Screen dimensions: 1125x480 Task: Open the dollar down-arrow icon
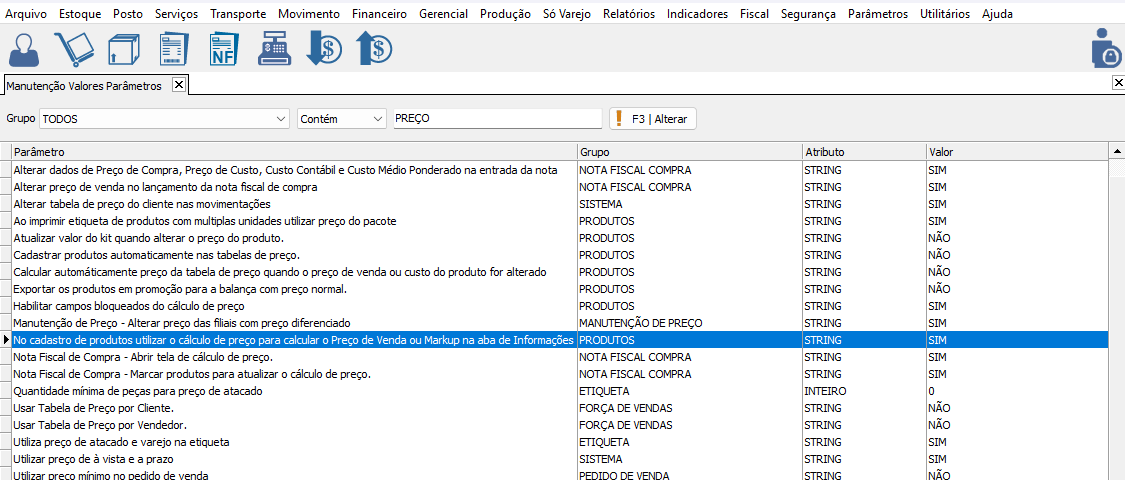[x=324, y=49]
